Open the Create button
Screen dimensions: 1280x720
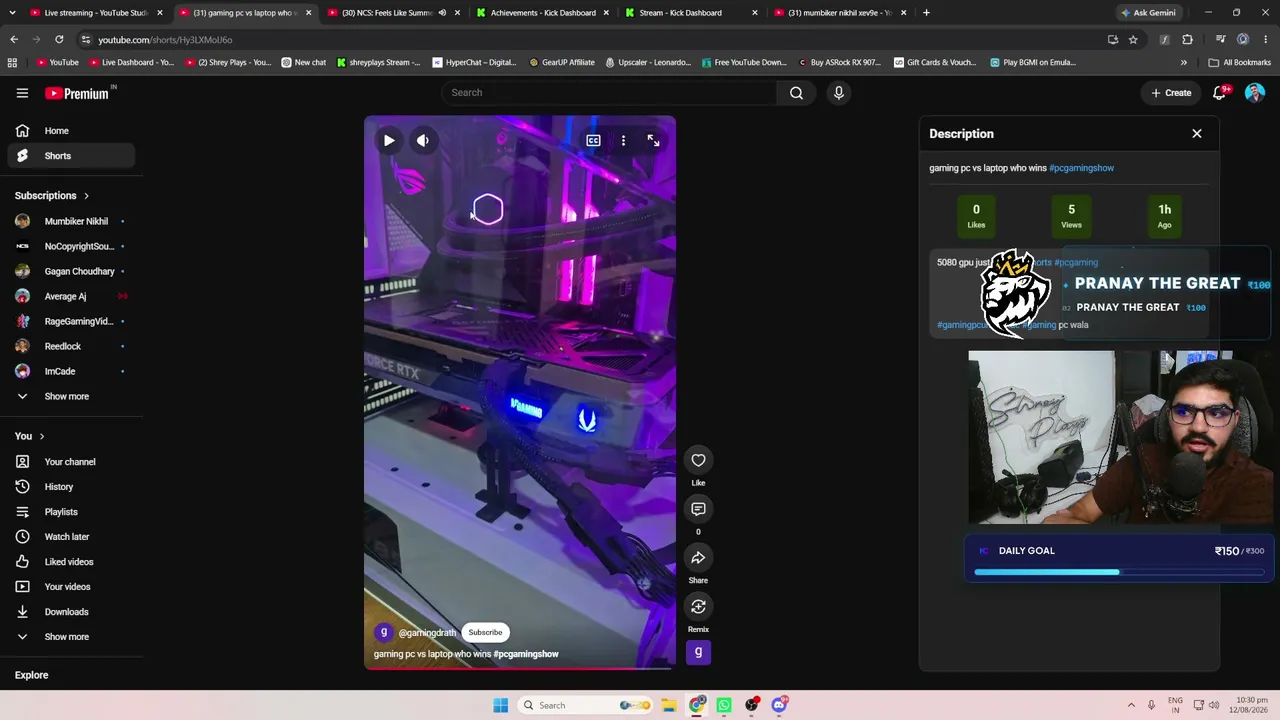tap(1171, 93)
